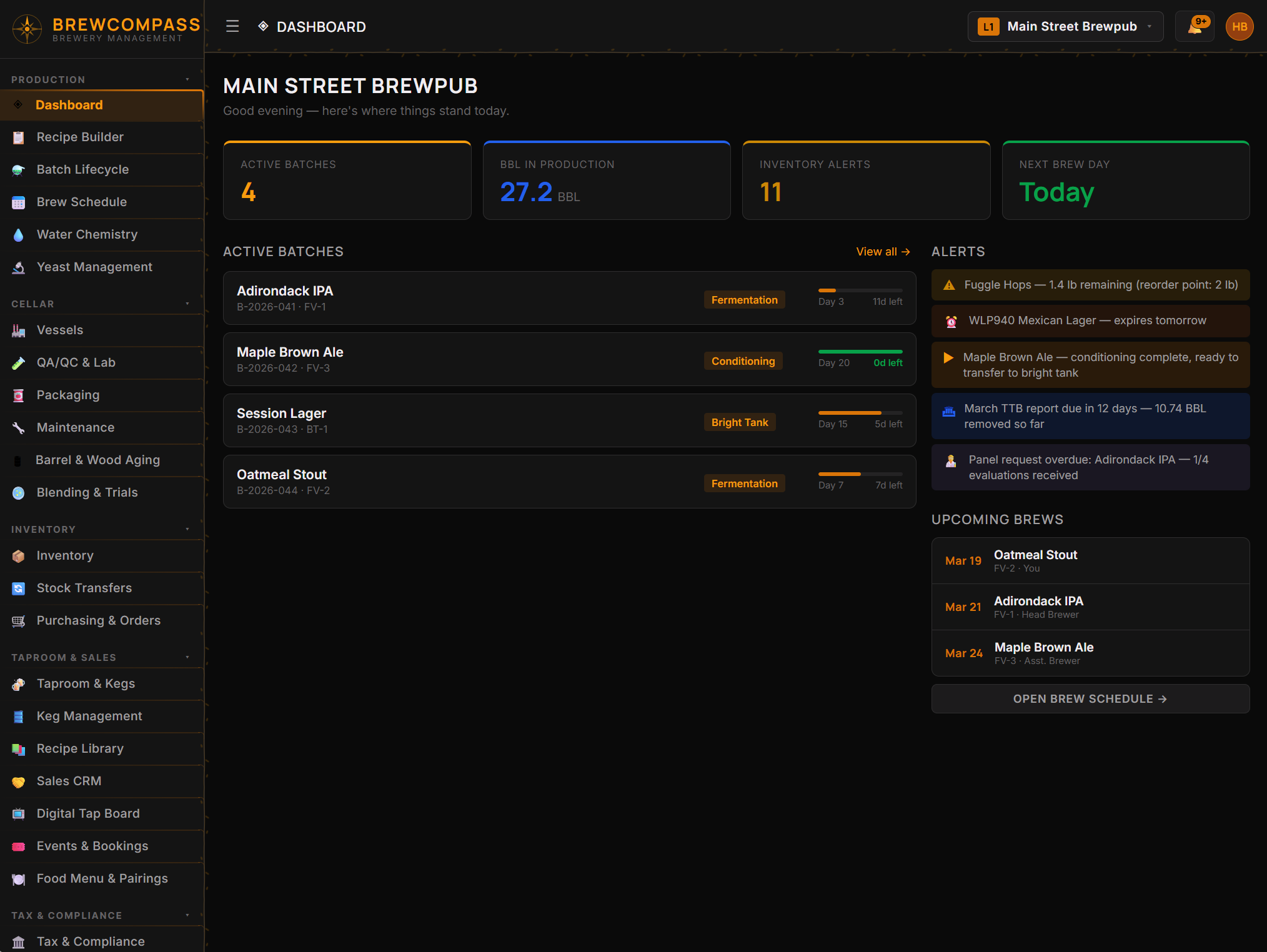Click the Yeast Management microscope icon
This screenshot has height=952, width=1267.
tap(19, 267)
